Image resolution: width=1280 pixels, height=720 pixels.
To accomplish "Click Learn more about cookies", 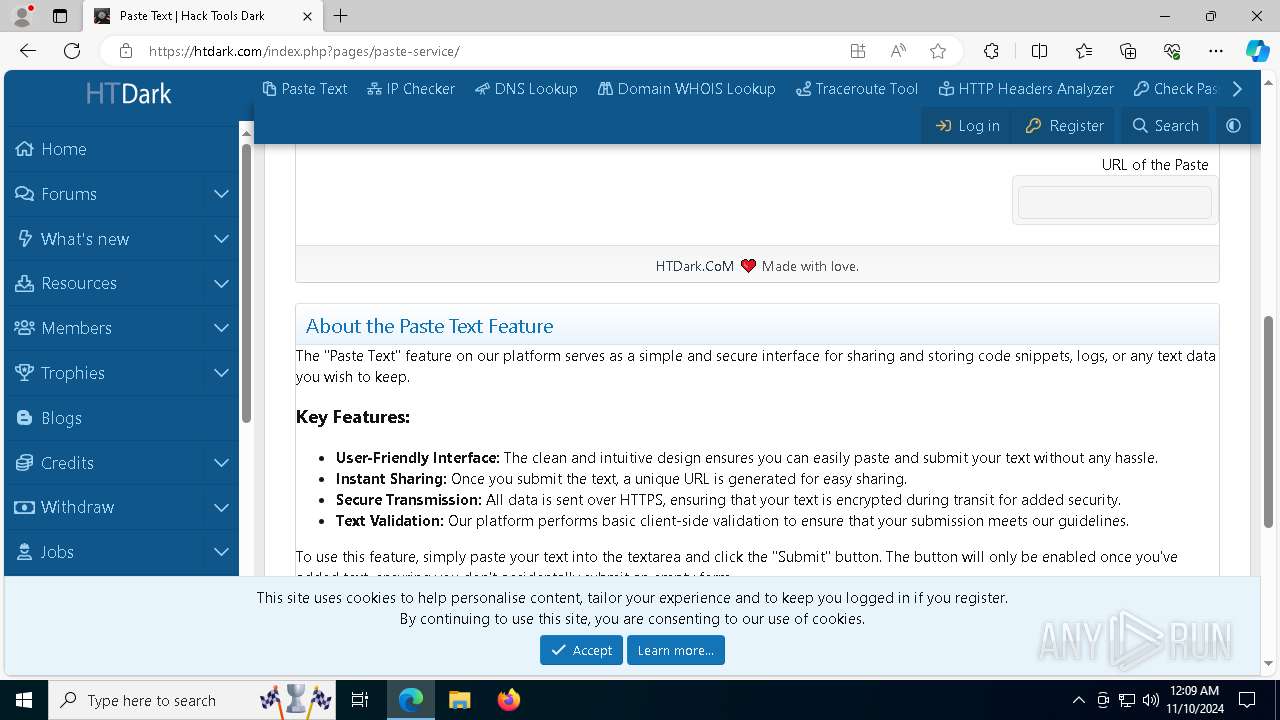I will tap(676, 650).
